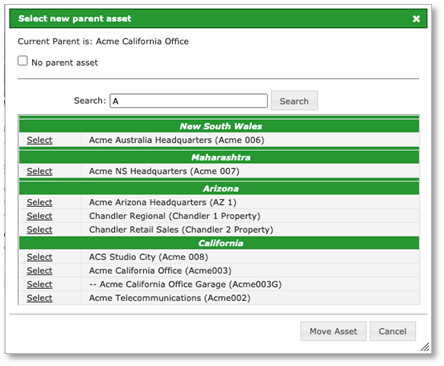Image resolution: width=444 pixels, height=366 pixels.
Task: Select Acme California Office Garage (Acme003G)
Action: tap(39, 284)
